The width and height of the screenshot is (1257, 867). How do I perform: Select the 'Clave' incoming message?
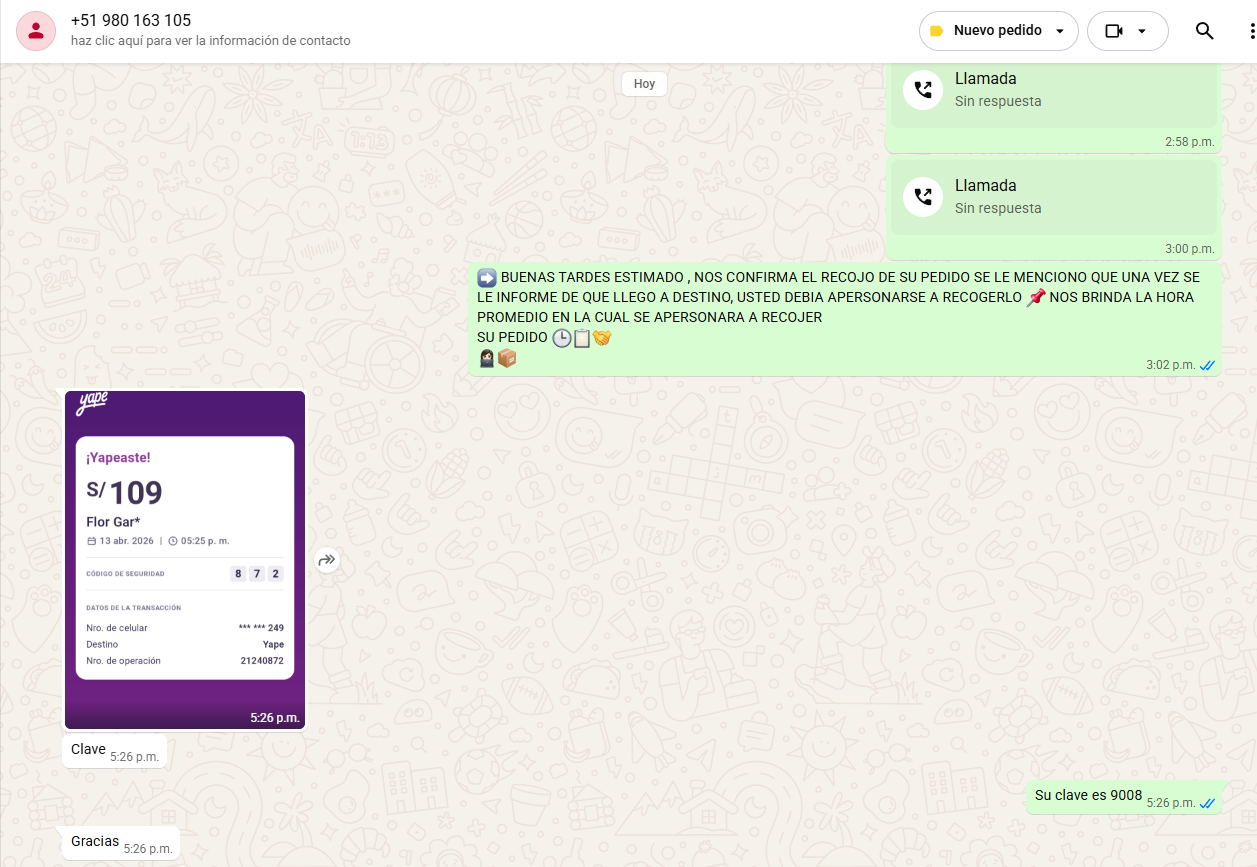pyautogui.click(x=88, y=750)
